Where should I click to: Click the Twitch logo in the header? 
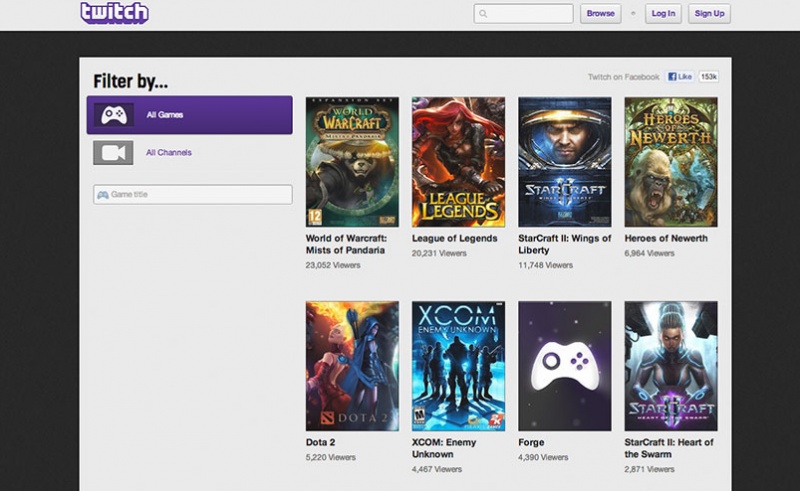tap(114, 13)
